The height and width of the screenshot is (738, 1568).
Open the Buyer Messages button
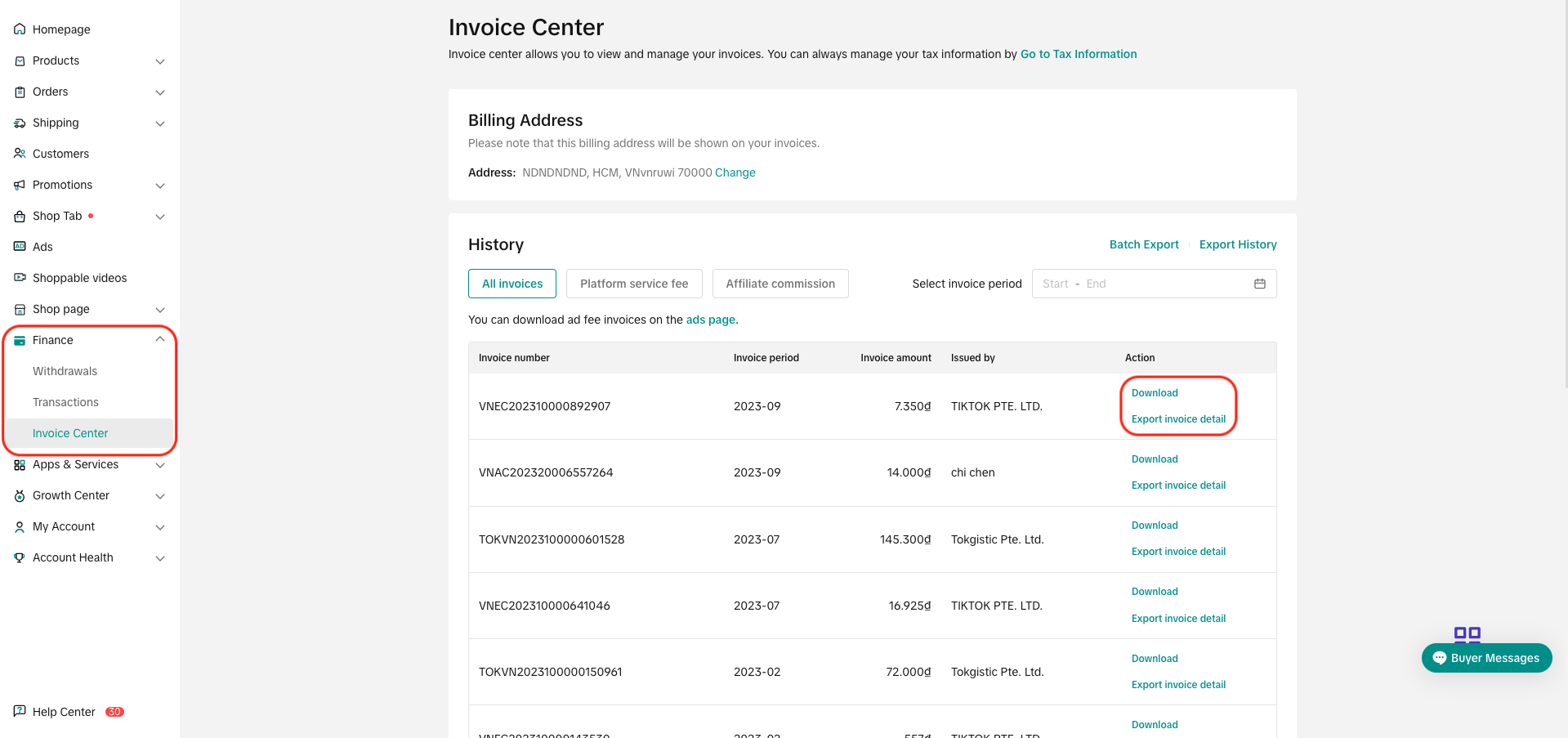coord(1486,658)
